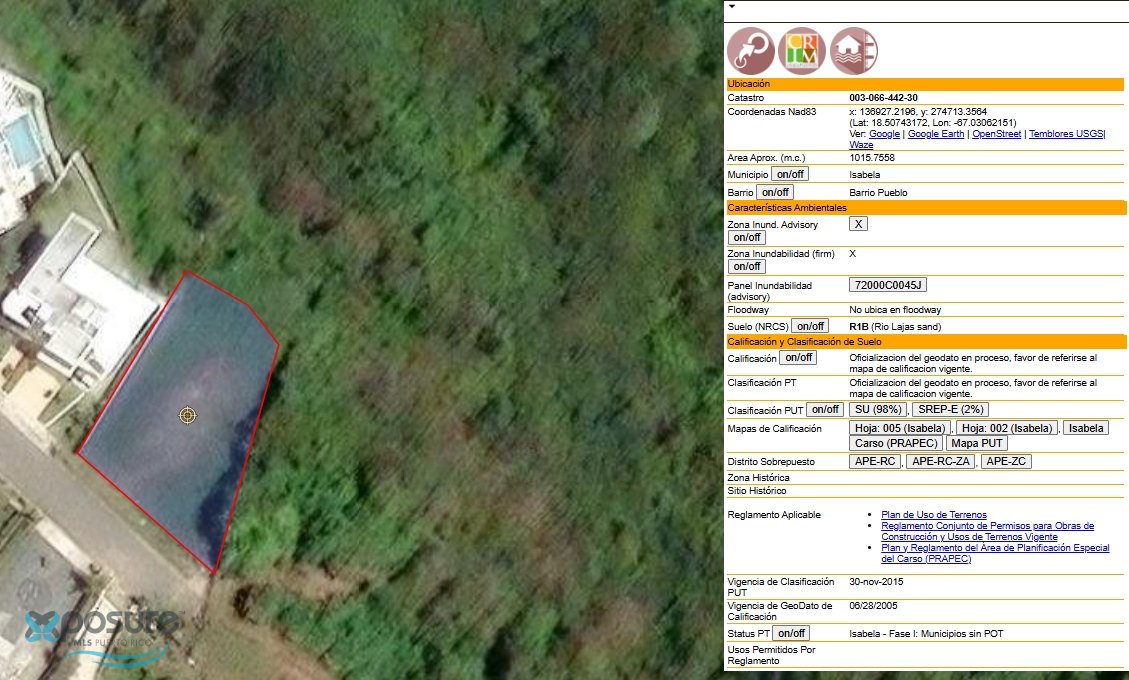The height and width of the screenshot is (680, 1129).
Task: Toggle Suelo (NRCS) layer on/off
Action: (x=810, y=326)
